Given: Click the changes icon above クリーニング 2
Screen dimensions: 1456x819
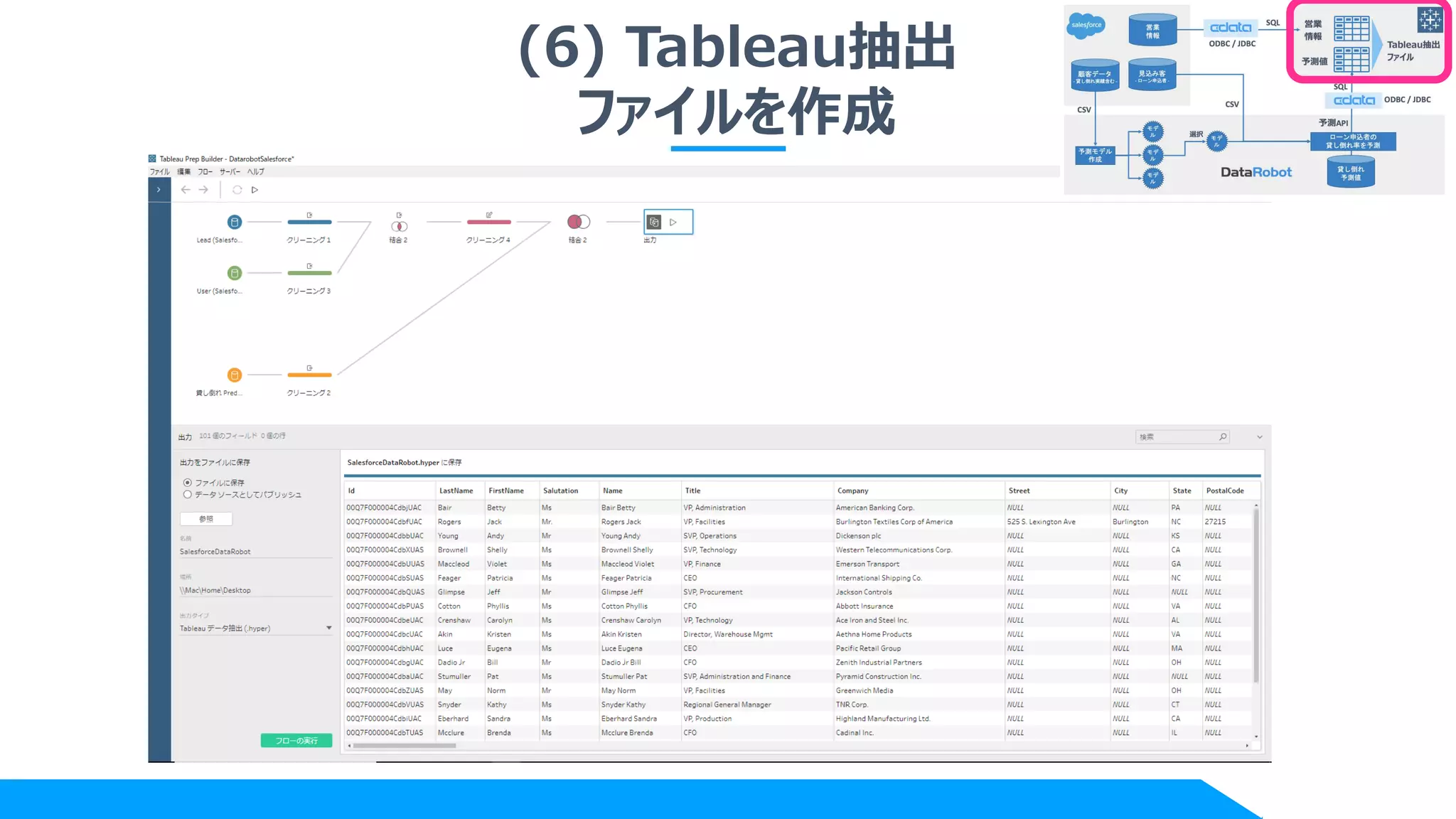Looking at the screenshot, I should pyautogui.click(x=309, y=368).
